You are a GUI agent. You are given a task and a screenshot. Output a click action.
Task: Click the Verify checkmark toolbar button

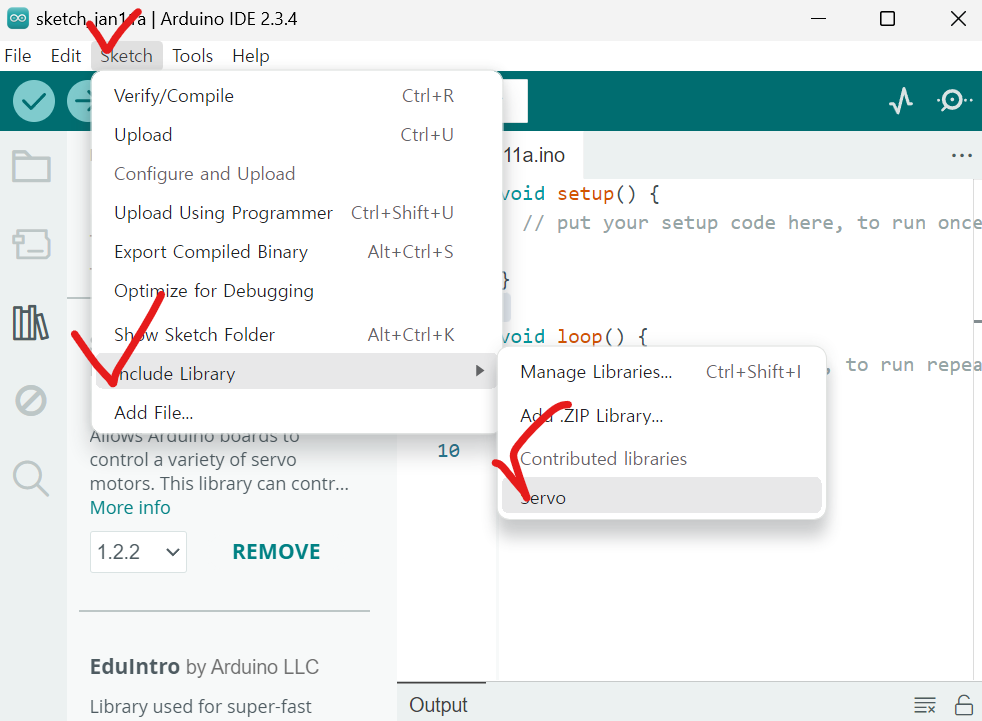click(34, 101)
